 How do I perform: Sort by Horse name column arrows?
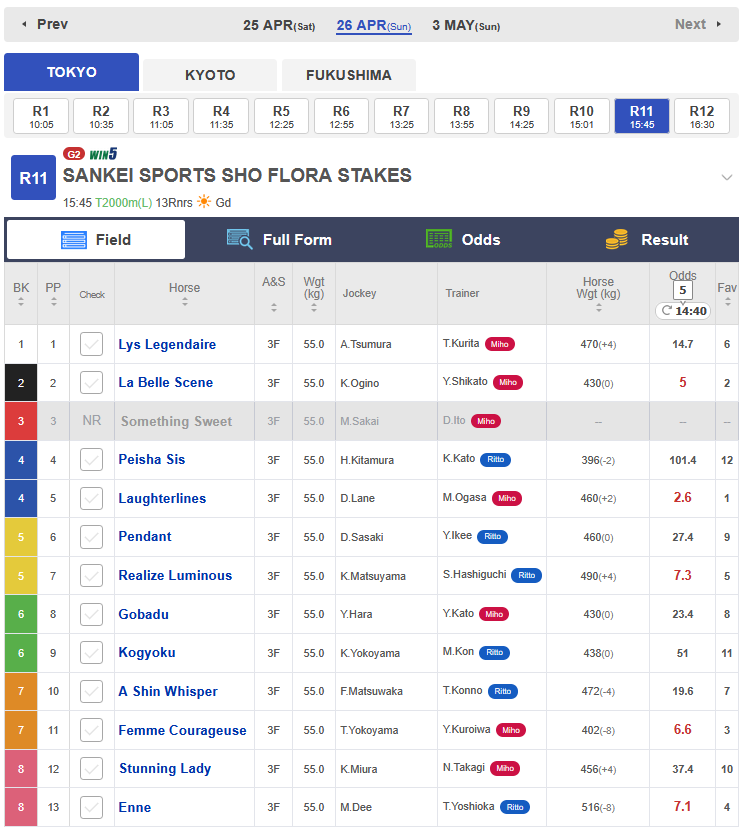tap(185, 302)
